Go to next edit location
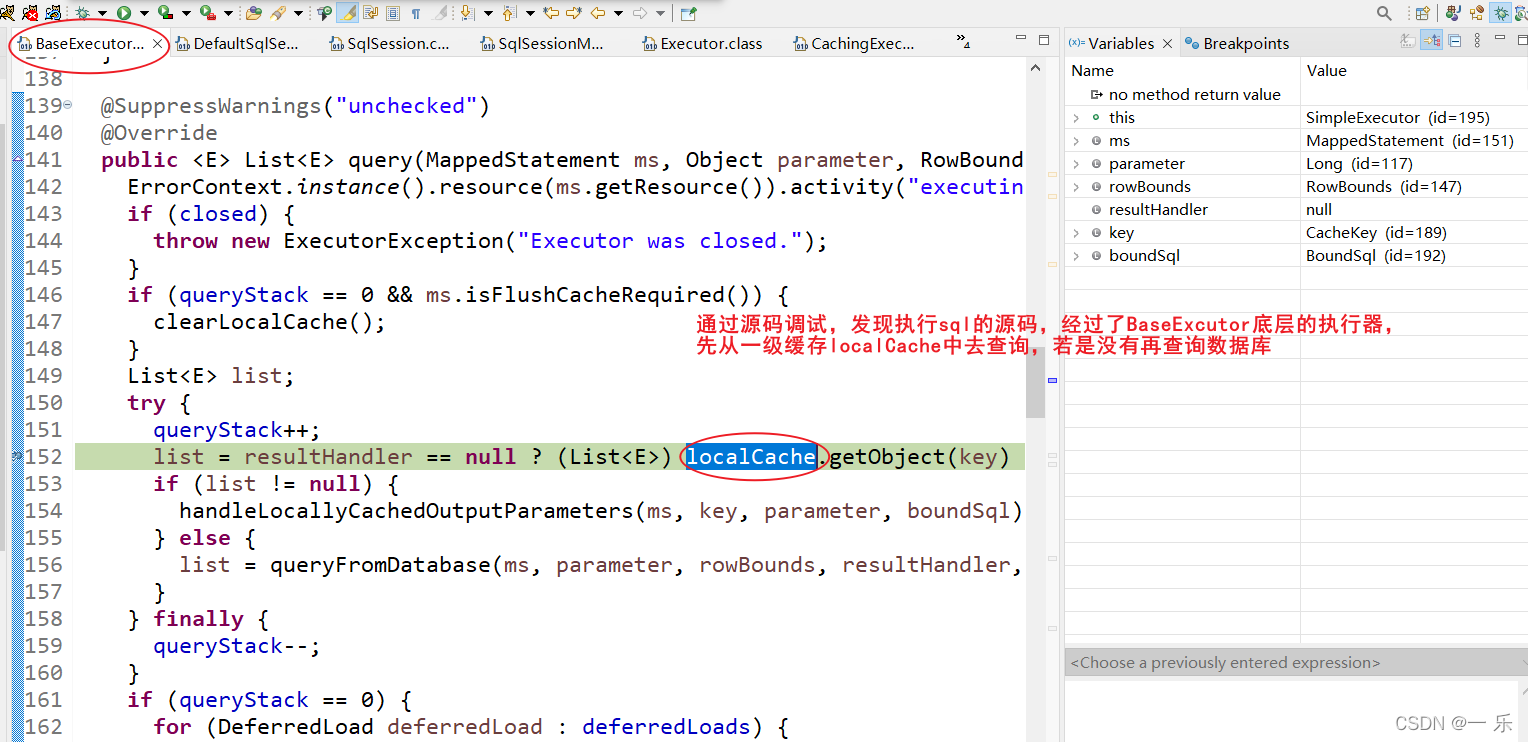The height and width of the screenshot is (742, 1528). click(x=574, y=13)
